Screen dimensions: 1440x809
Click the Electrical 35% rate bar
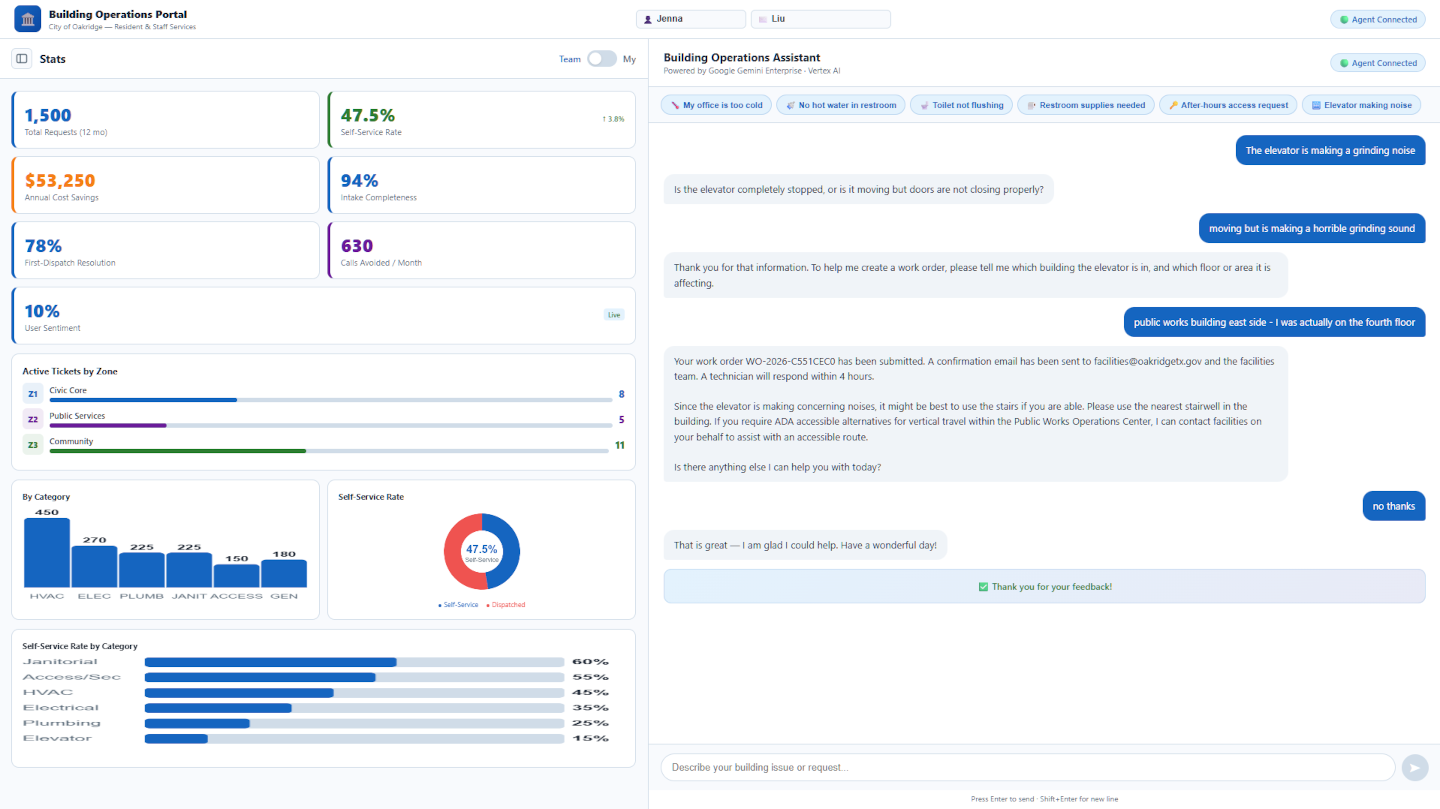(x=355, y=708)
